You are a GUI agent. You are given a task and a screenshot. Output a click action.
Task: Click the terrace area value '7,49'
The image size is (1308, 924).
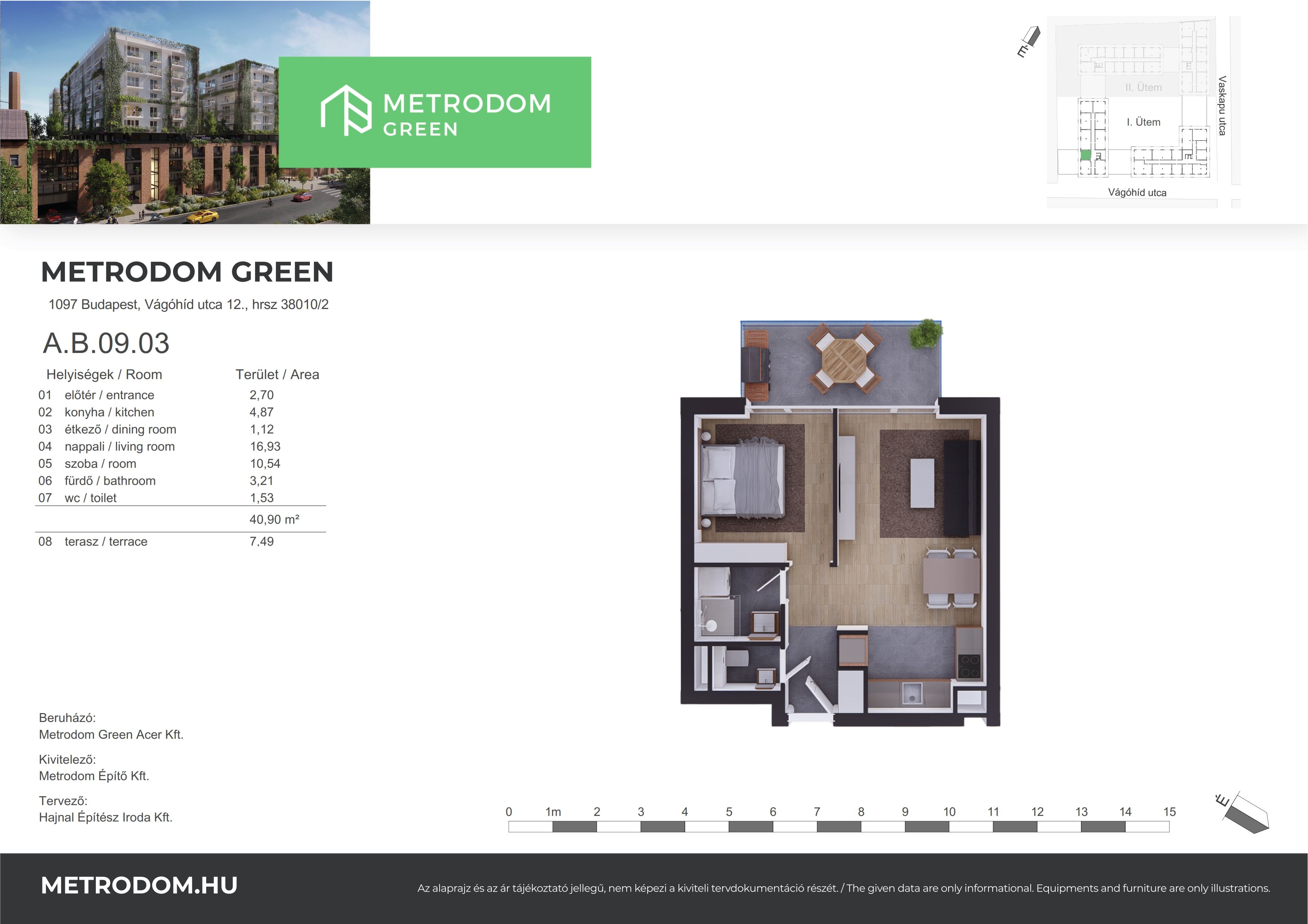pyautogui.click(x=261, y=542)
